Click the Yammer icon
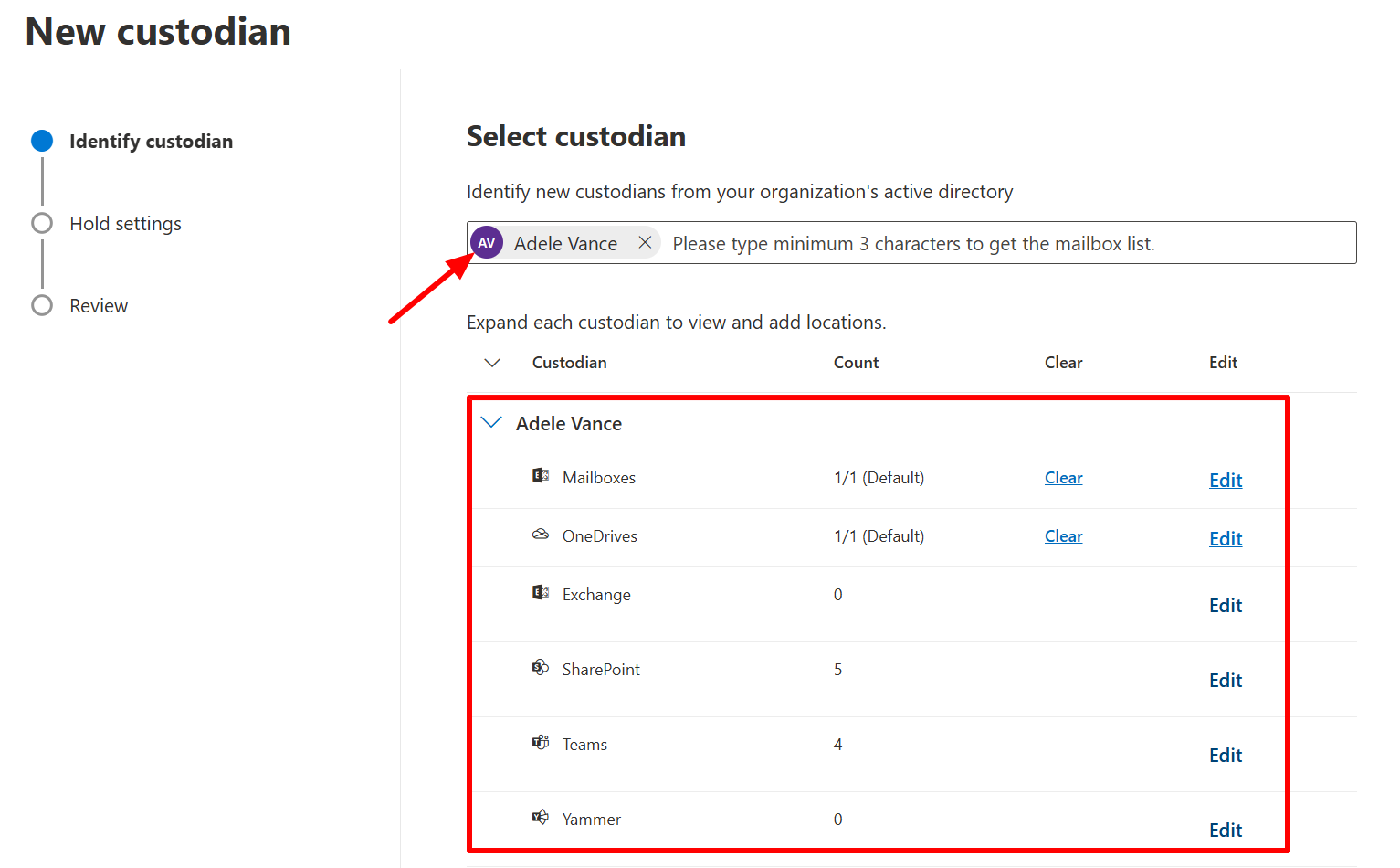Viewport: 1400px width, 868px height. coord(541,818)
